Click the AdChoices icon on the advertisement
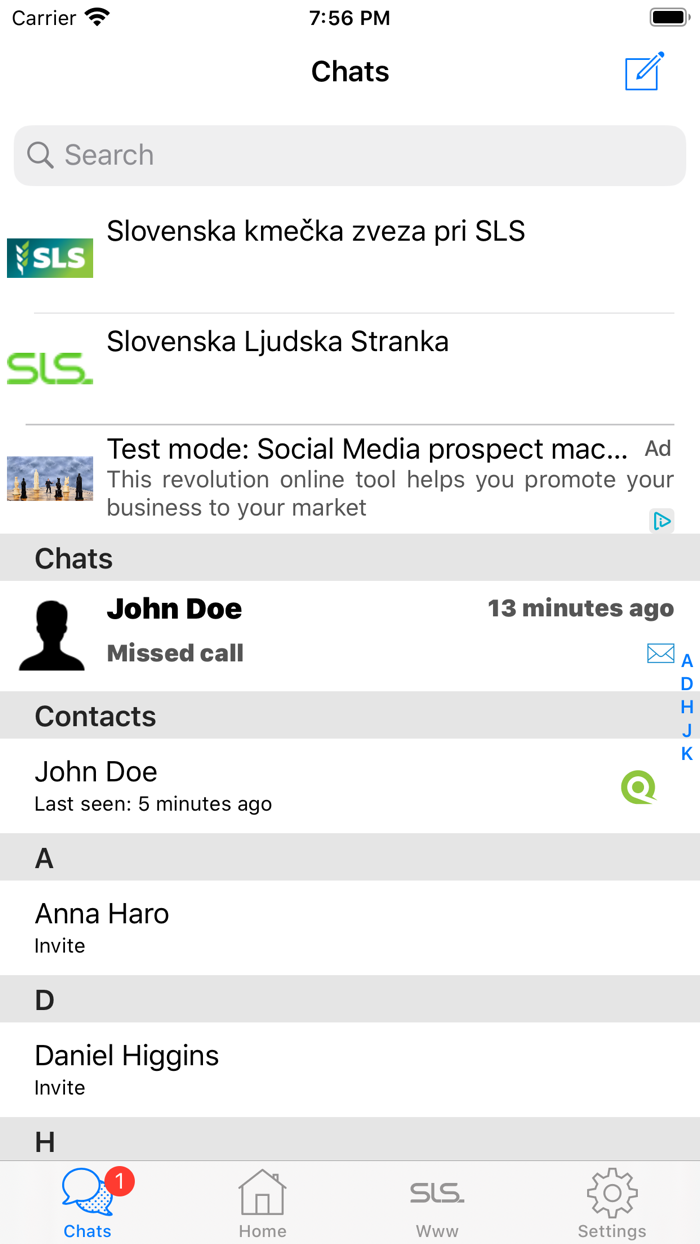This screenshot has width=700, height=1244. (664, 520)
